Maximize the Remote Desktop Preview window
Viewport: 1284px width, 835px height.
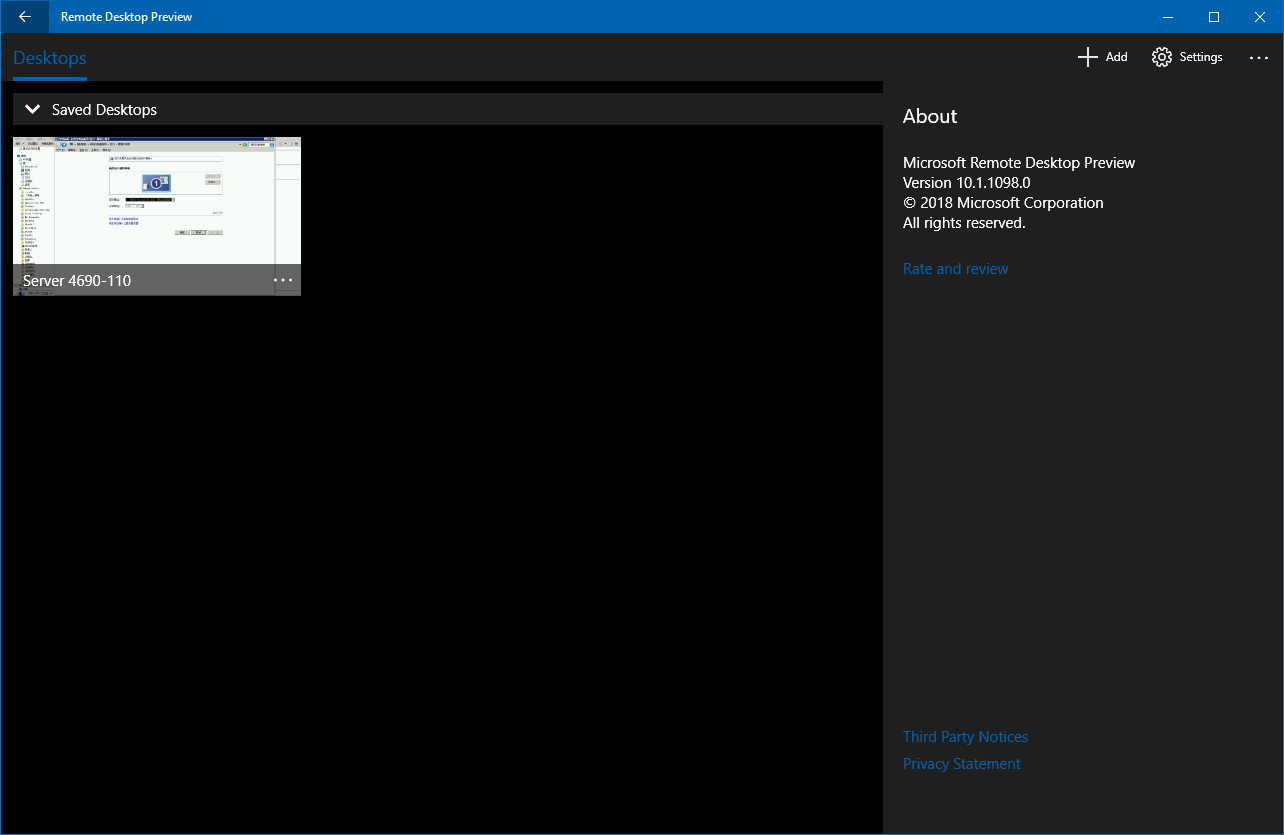1214,16
